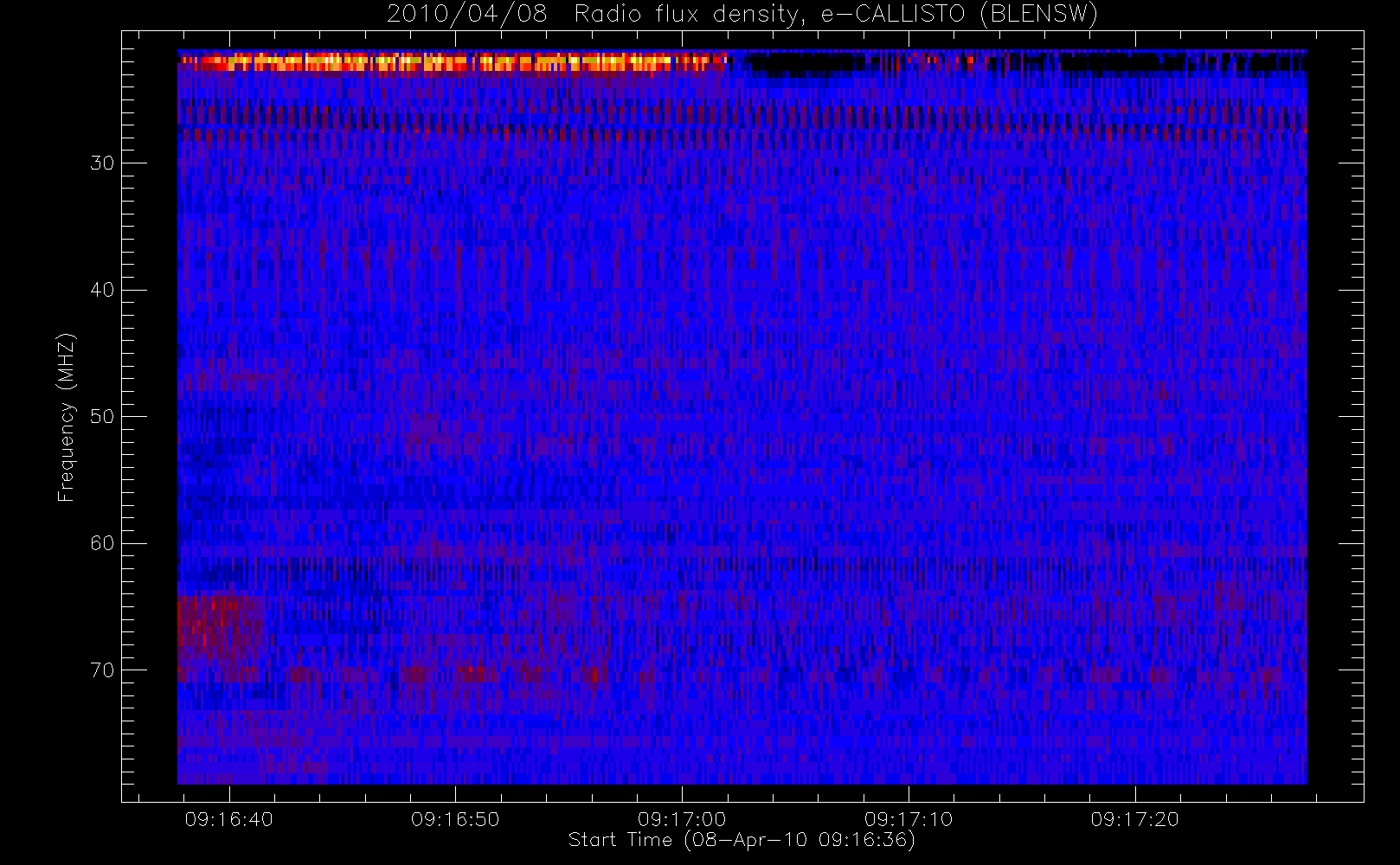Click the frequency tick label '30'

[102, 163]
